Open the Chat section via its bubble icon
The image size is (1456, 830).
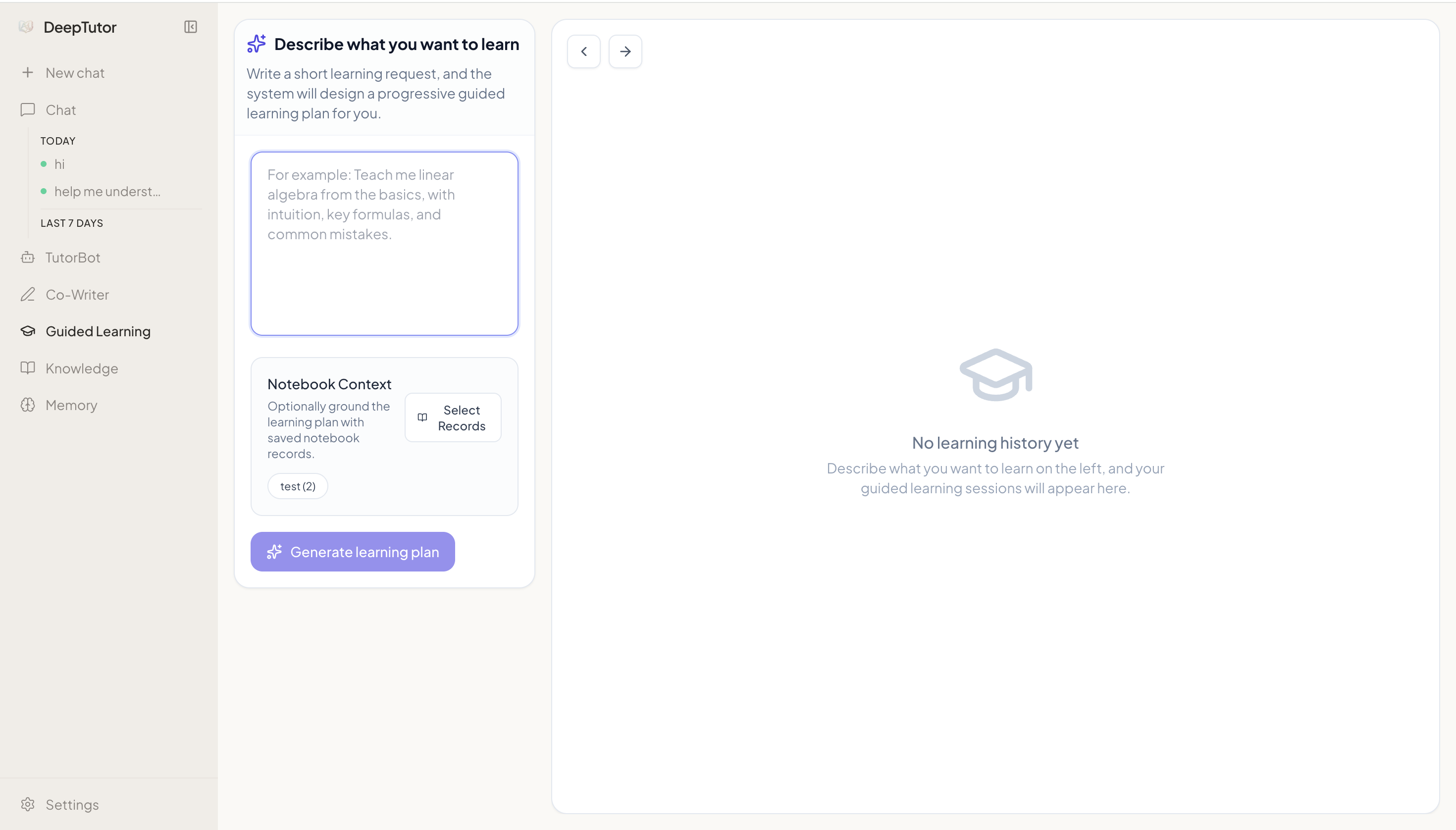coord(27,109)
